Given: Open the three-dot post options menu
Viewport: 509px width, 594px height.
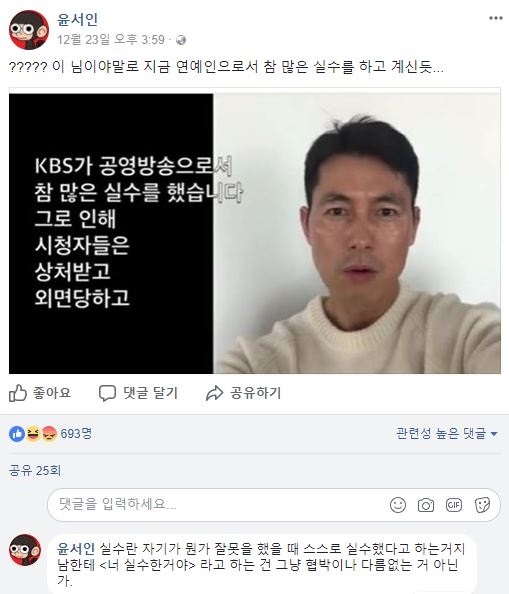Looking at the screenshot, I should pos(495,18).
